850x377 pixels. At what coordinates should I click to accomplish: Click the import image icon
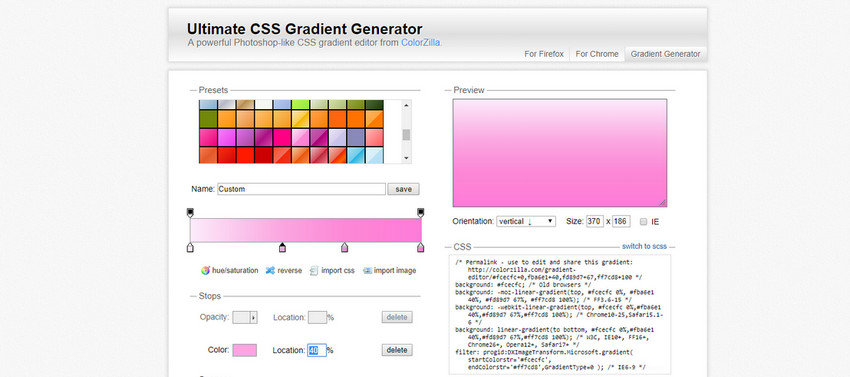point(367,270)
